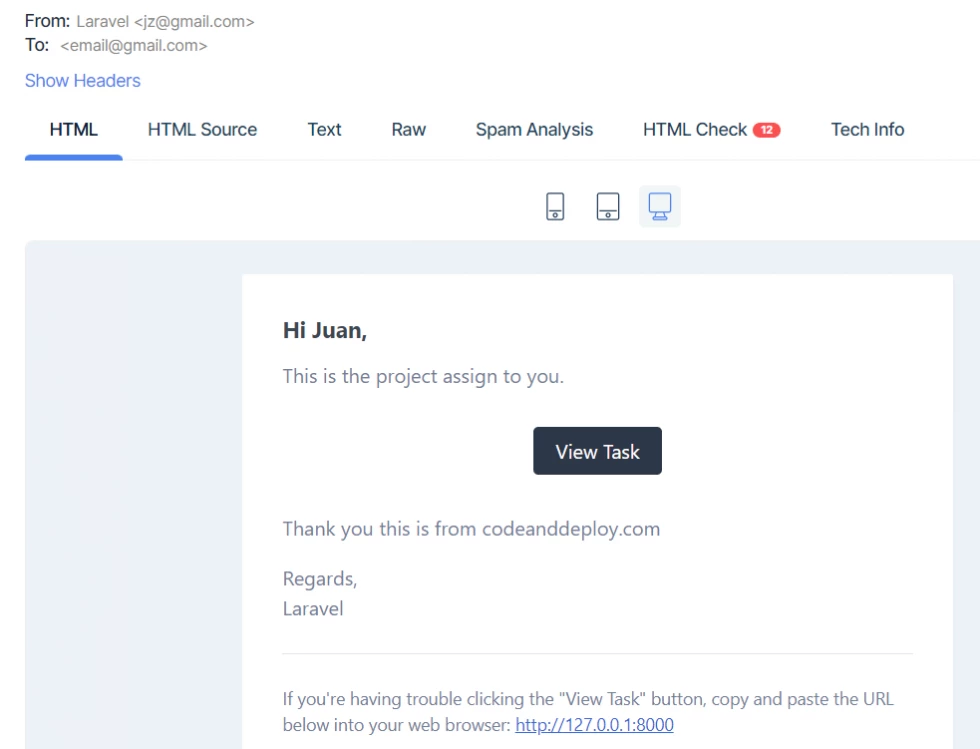This screenshot has width=980, height=749.
Task: Click the highlighted desktop preview icon
Action: pos(659,206)
